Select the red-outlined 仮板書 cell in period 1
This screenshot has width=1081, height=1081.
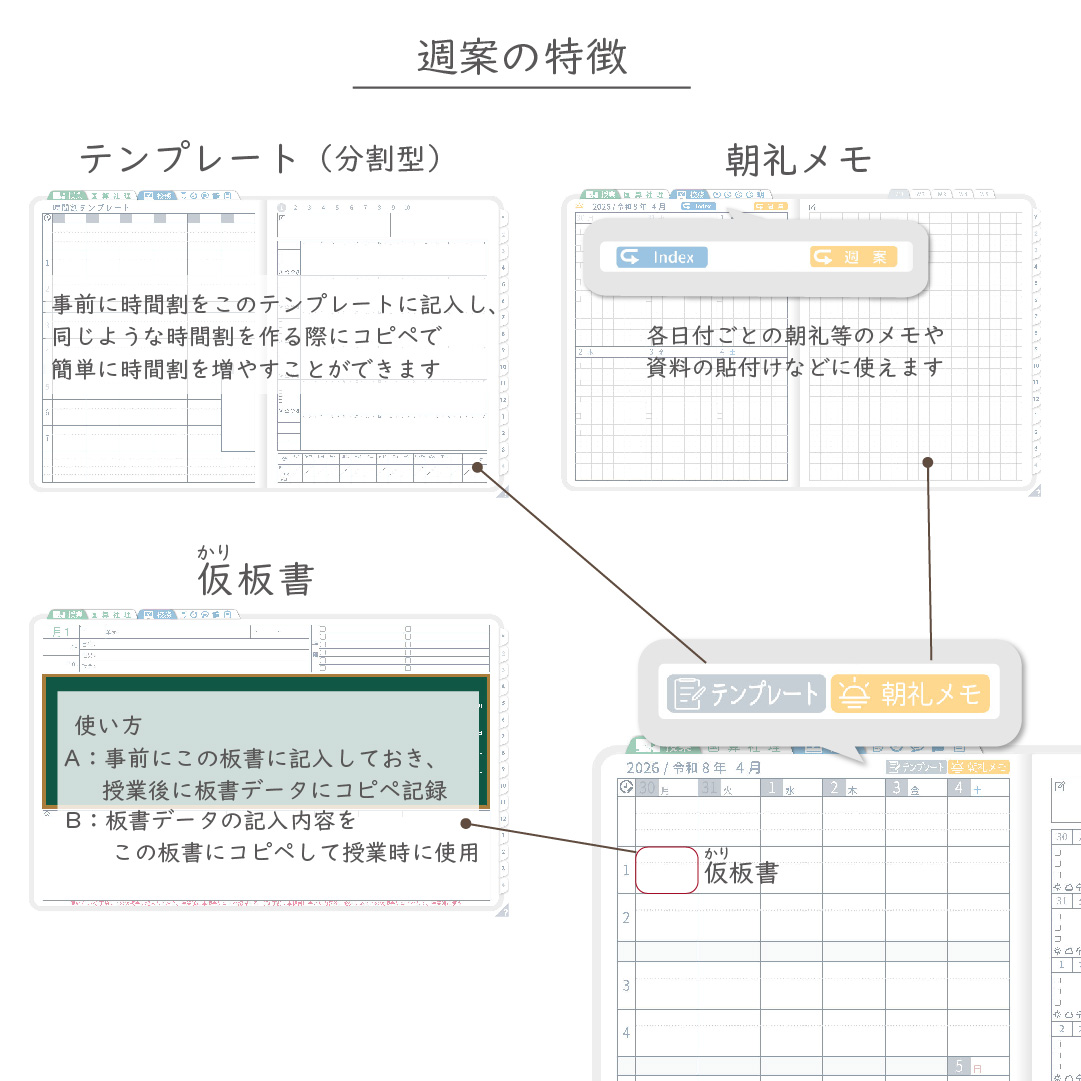666,870
